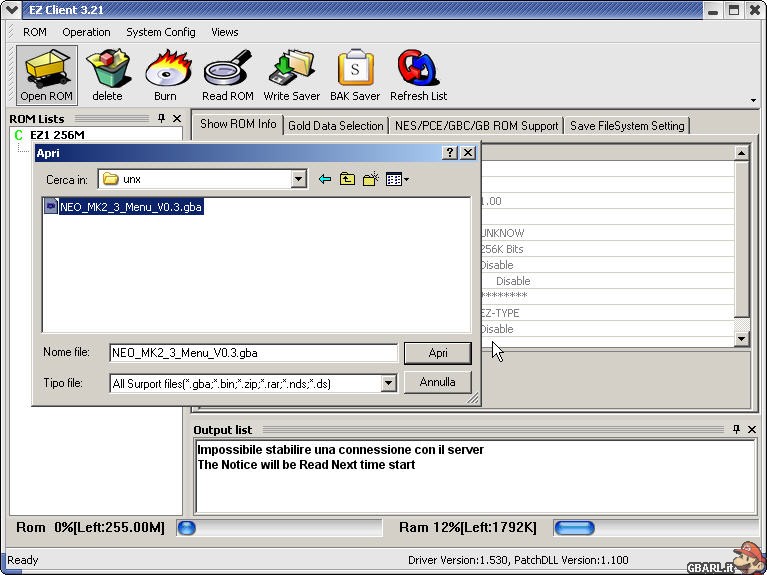The image size is (767, 575).
Task: Grab the Apri dialog resize grip corner
Action: pyautogui.click(x=473, y=399)
